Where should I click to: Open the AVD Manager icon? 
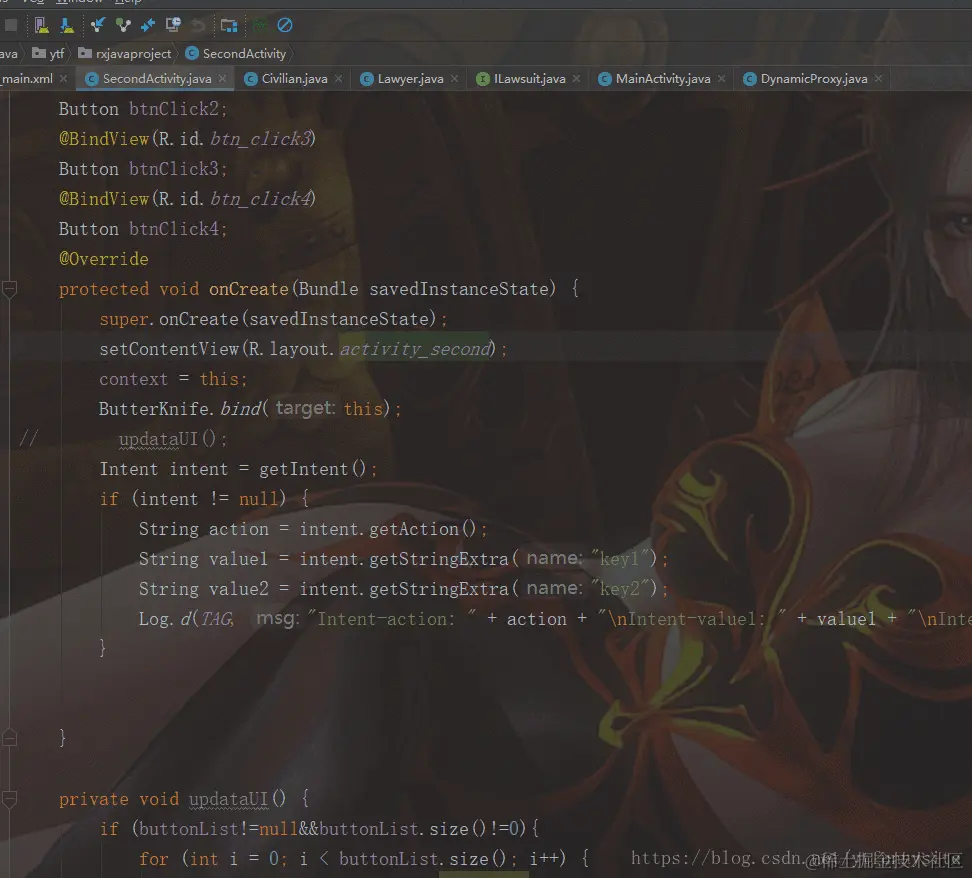point(42,25)
